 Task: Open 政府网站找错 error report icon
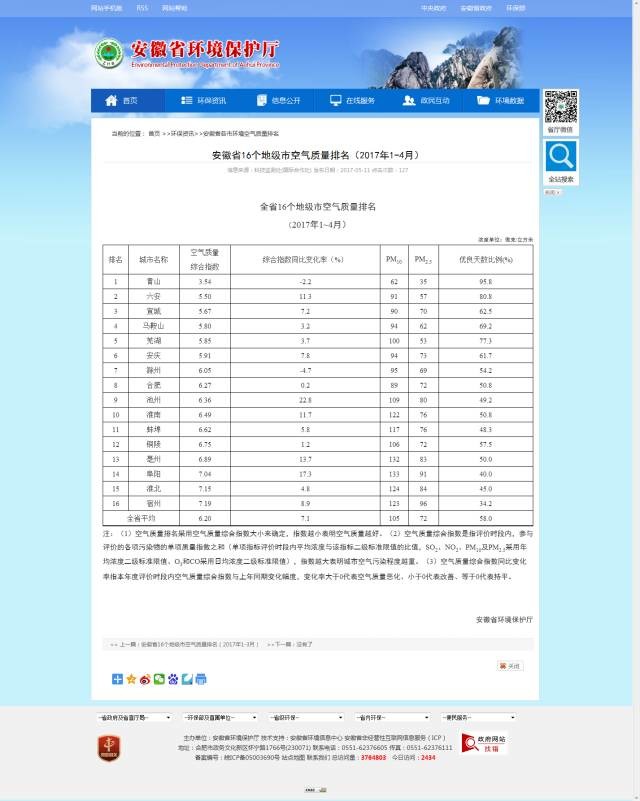pyautogui.click(x=484, y=742)
